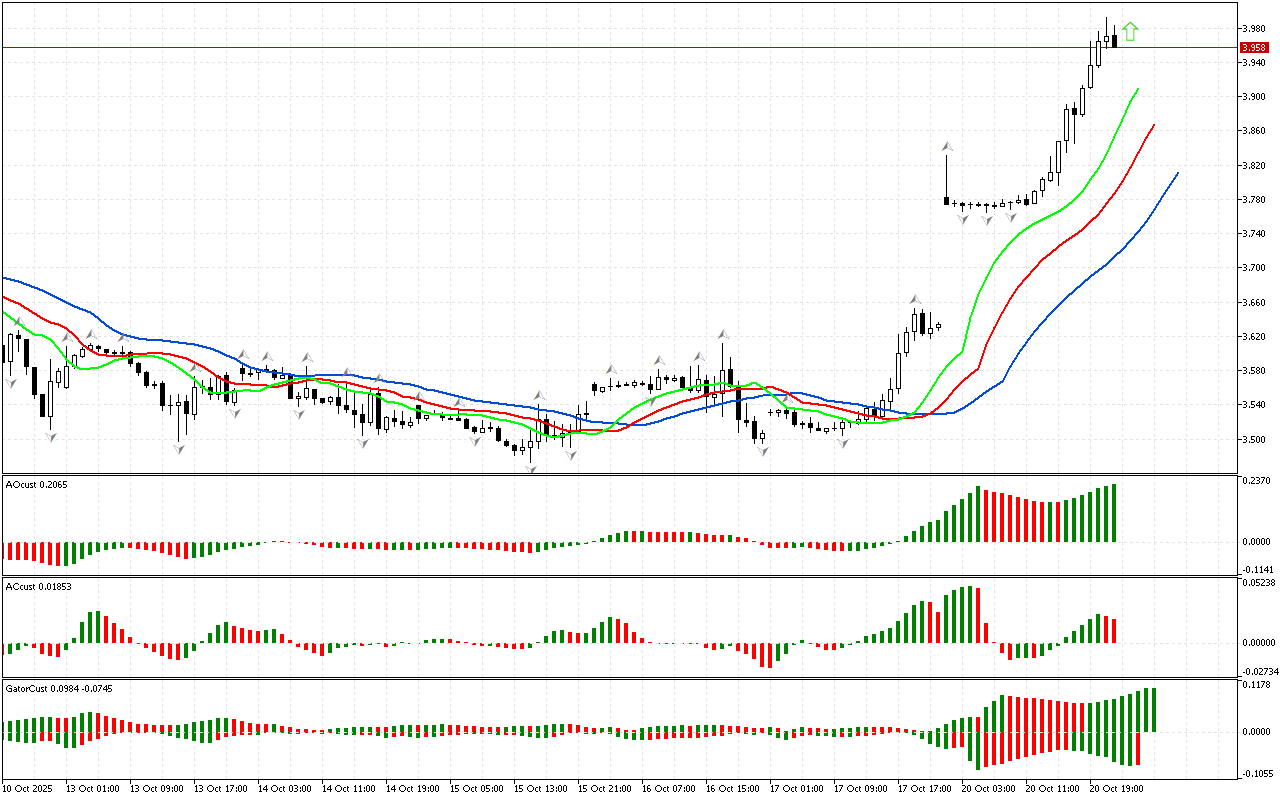Click the black candle with the long upper wick
This screenshot has height=800, width=1280.
tap(946, 200)
